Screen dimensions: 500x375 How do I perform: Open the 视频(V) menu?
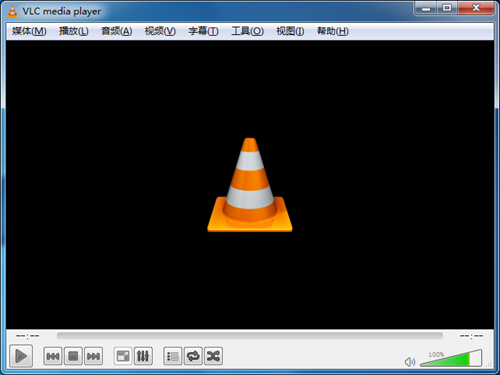click(160, 31)
